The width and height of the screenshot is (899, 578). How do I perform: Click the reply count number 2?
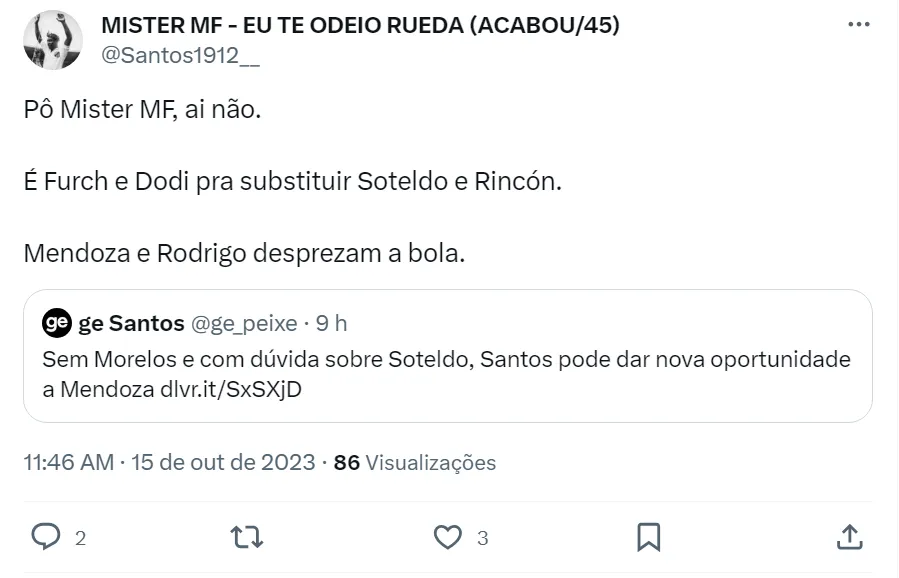tap(80, 538)
